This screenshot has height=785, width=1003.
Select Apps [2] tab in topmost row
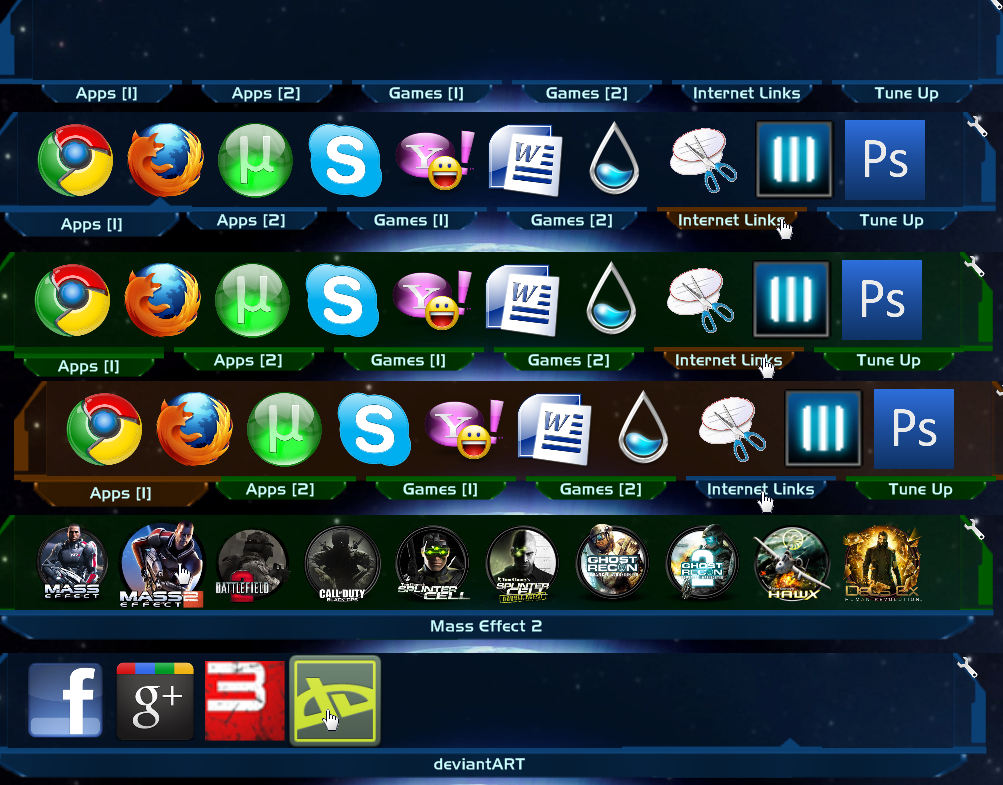pyautogui.click(x=265, y=93)
